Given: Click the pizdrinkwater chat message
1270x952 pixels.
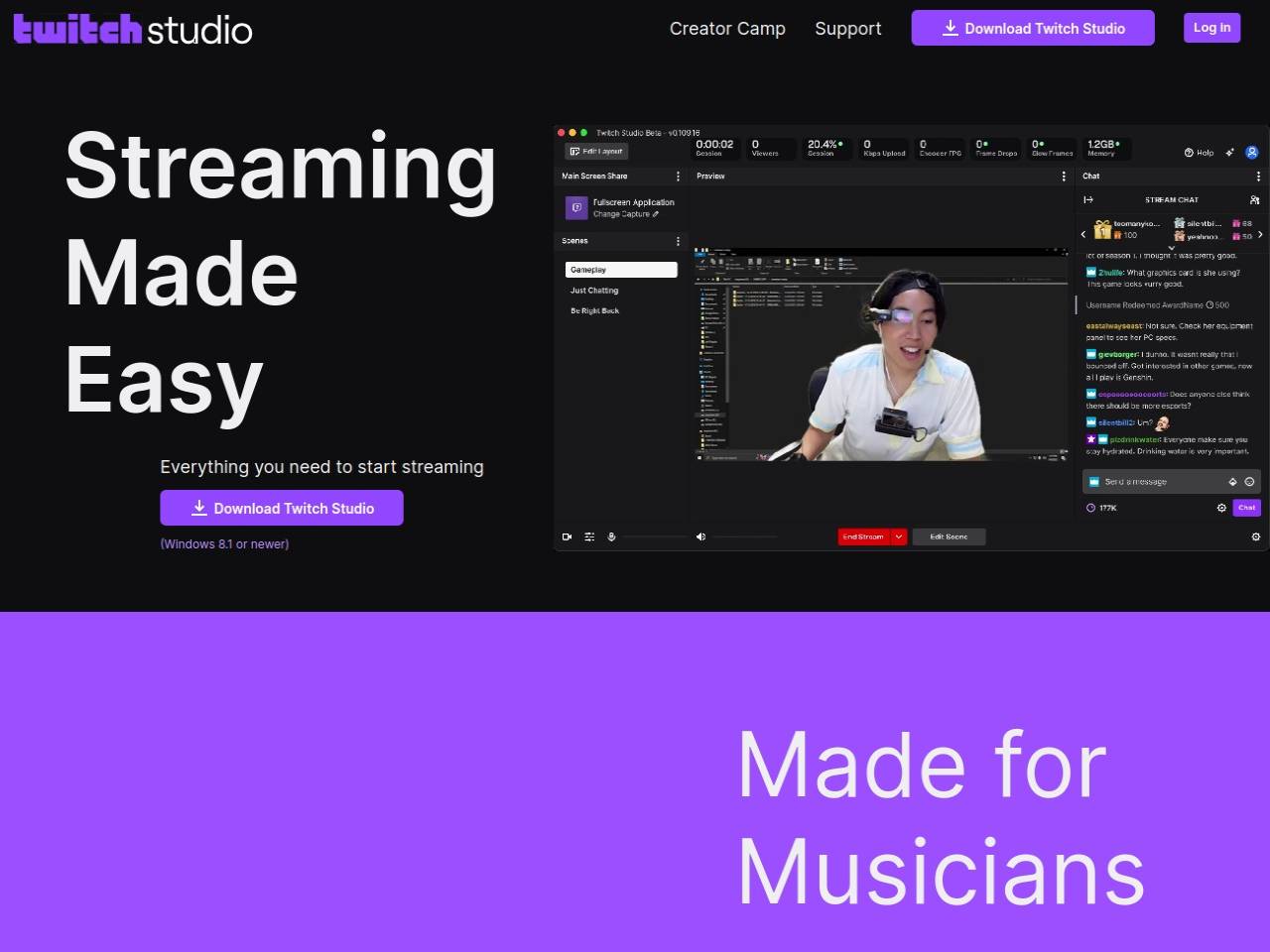Looking at the screenshot, I should [1168, 445].
